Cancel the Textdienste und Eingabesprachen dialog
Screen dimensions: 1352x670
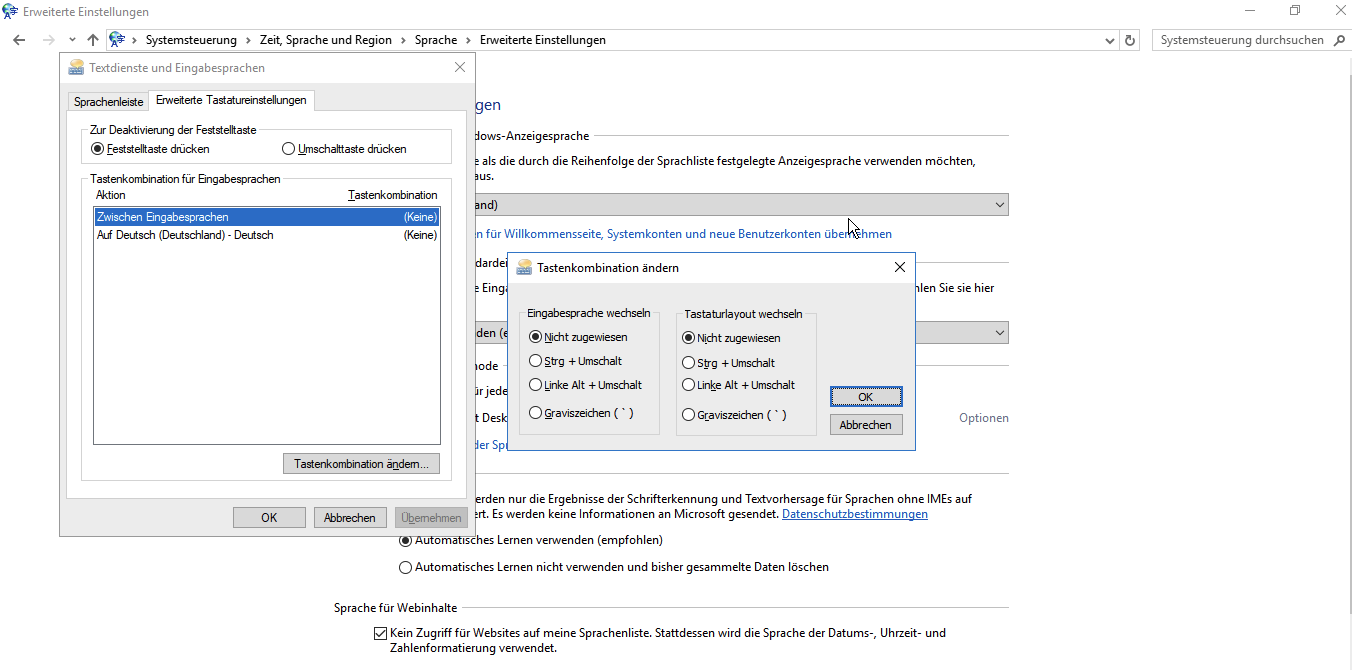350,517
